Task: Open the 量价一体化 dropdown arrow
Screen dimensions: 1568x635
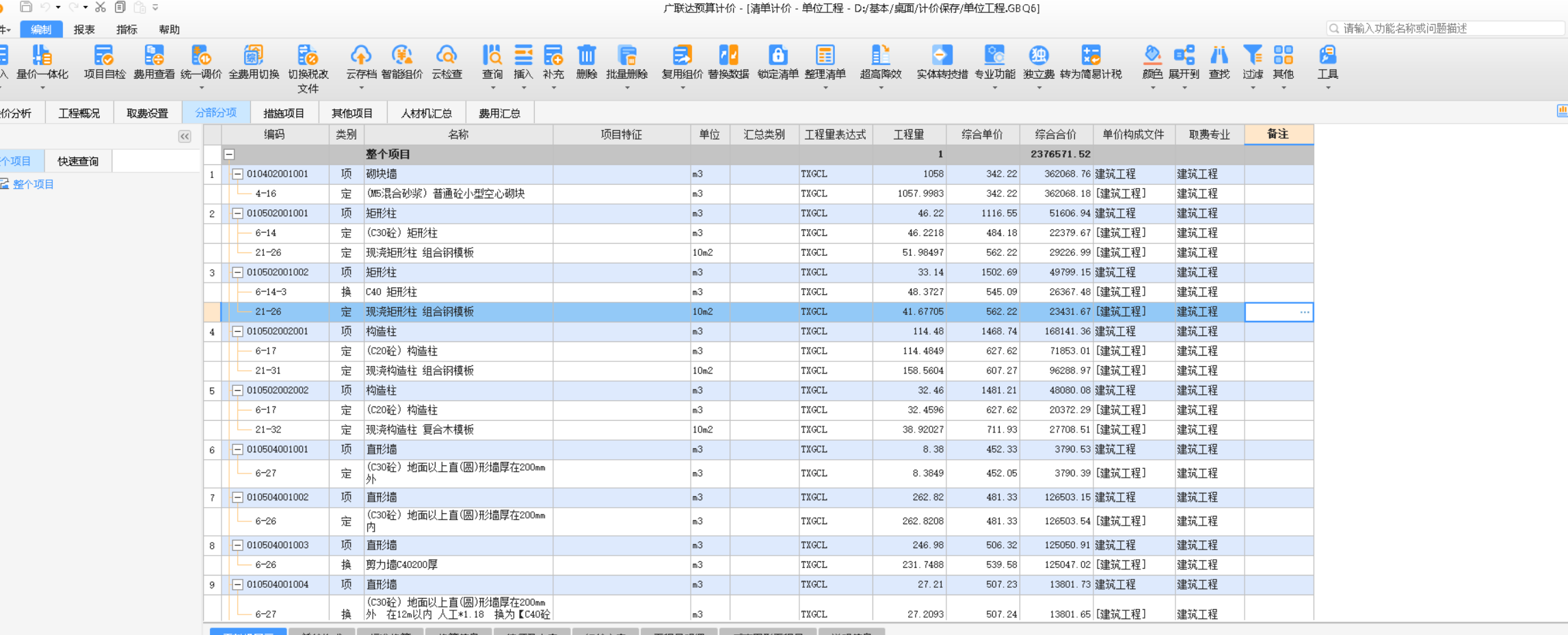Action: (x=42, y=88)
